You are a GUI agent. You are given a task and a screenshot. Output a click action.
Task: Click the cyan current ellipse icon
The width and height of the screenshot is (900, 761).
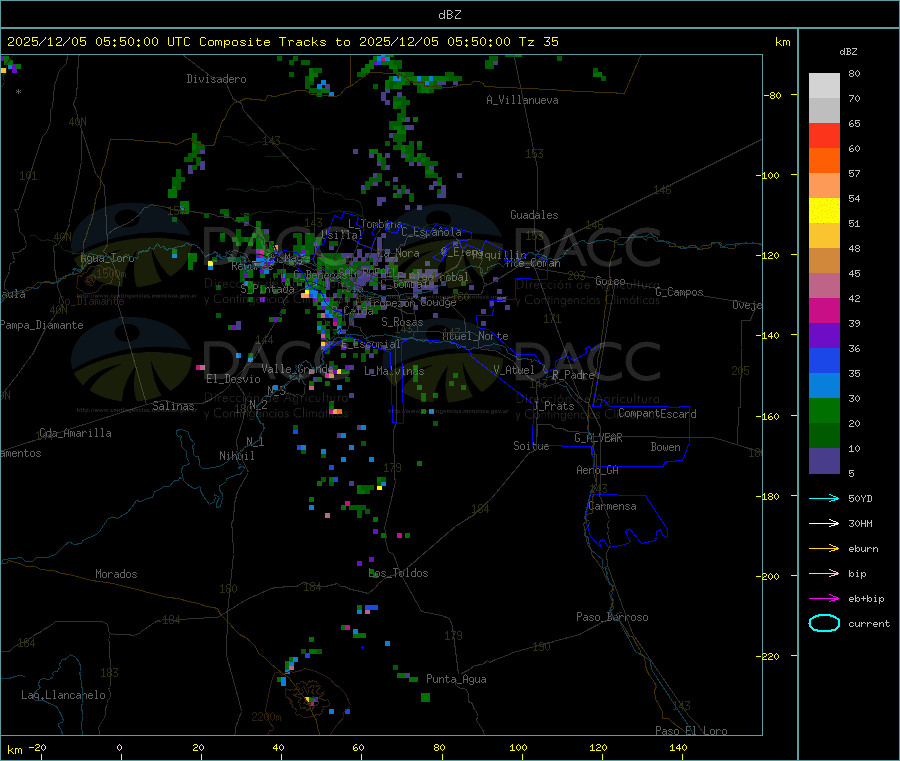click(824, 623)
